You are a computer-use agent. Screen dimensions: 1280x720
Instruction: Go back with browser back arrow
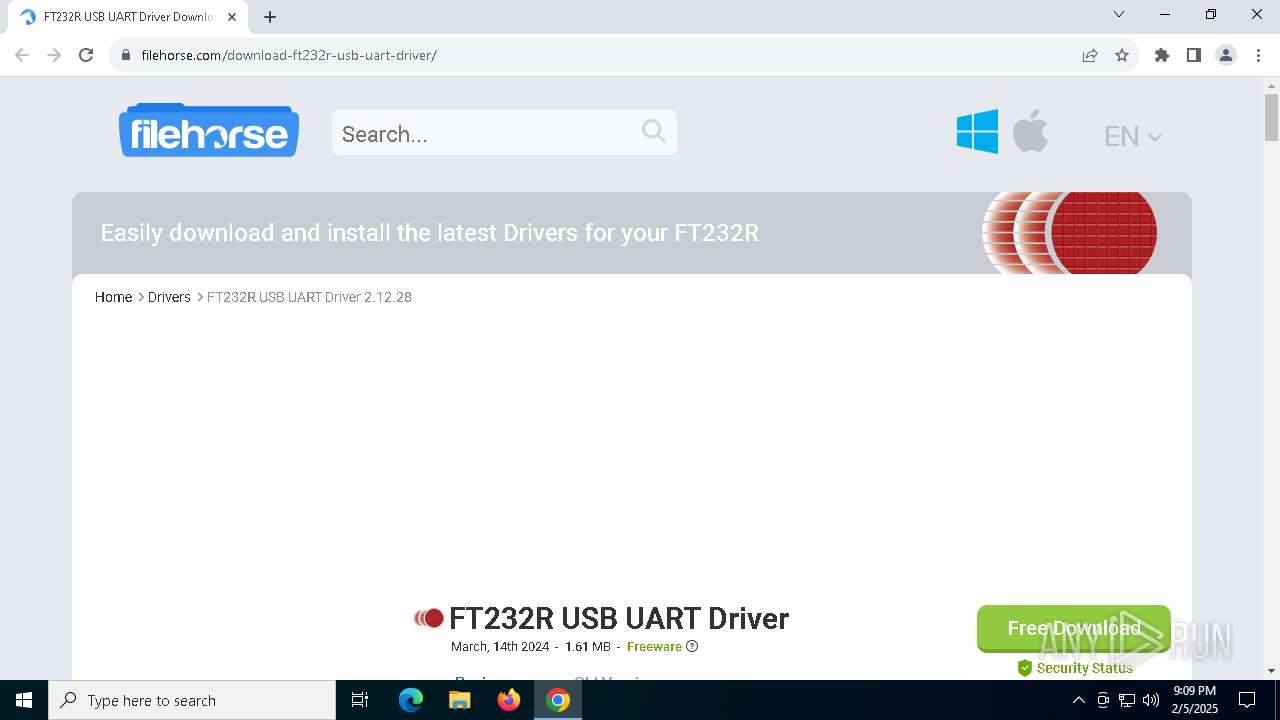(x=22, y=55)
